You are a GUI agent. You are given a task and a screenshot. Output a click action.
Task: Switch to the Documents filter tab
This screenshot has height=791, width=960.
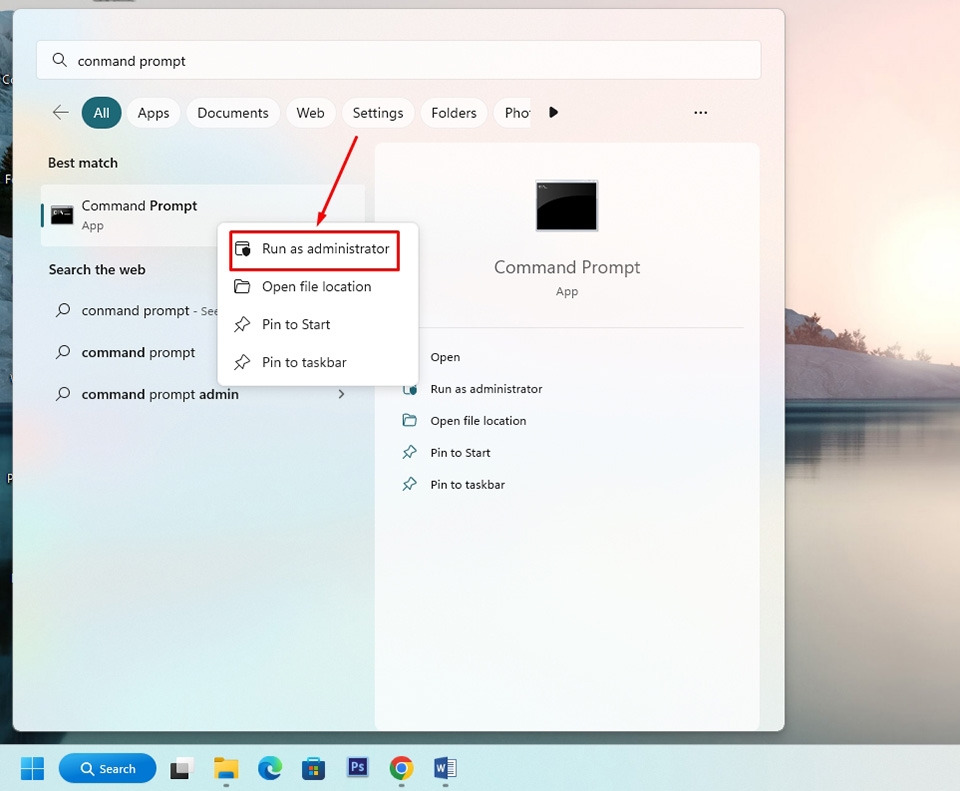[232, 112]
